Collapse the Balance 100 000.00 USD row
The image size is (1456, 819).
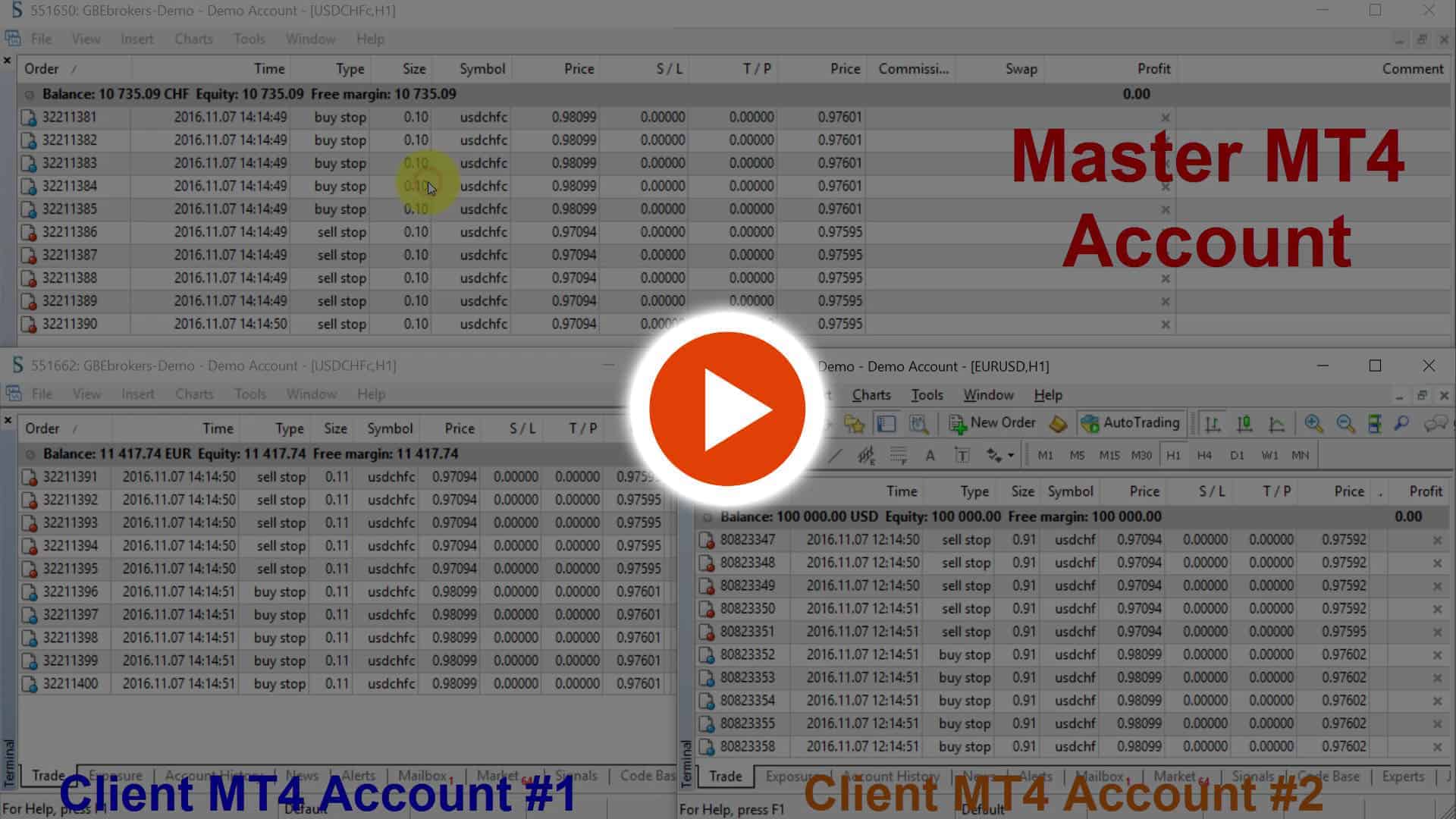click(x=707, y=517)
